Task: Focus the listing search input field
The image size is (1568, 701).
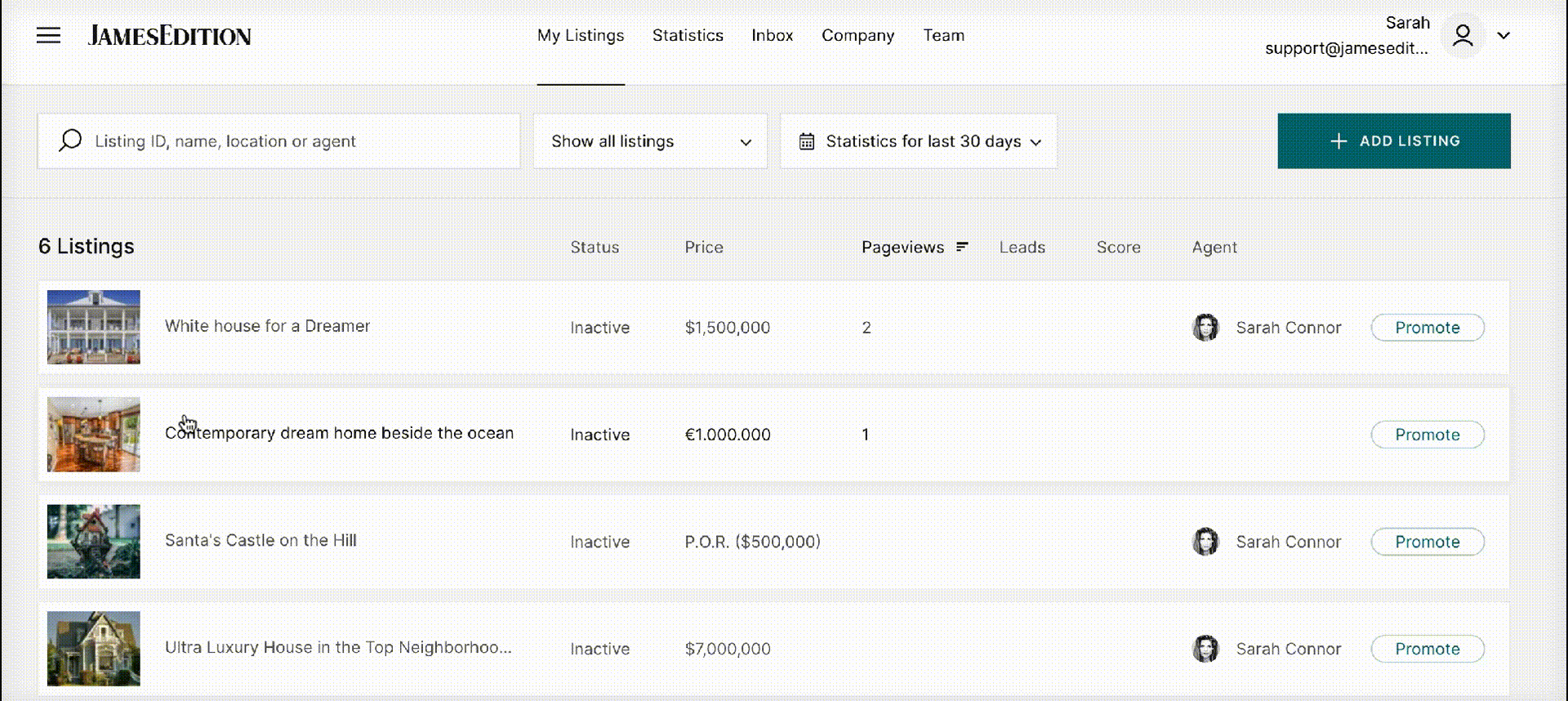Action: (278, 141)
